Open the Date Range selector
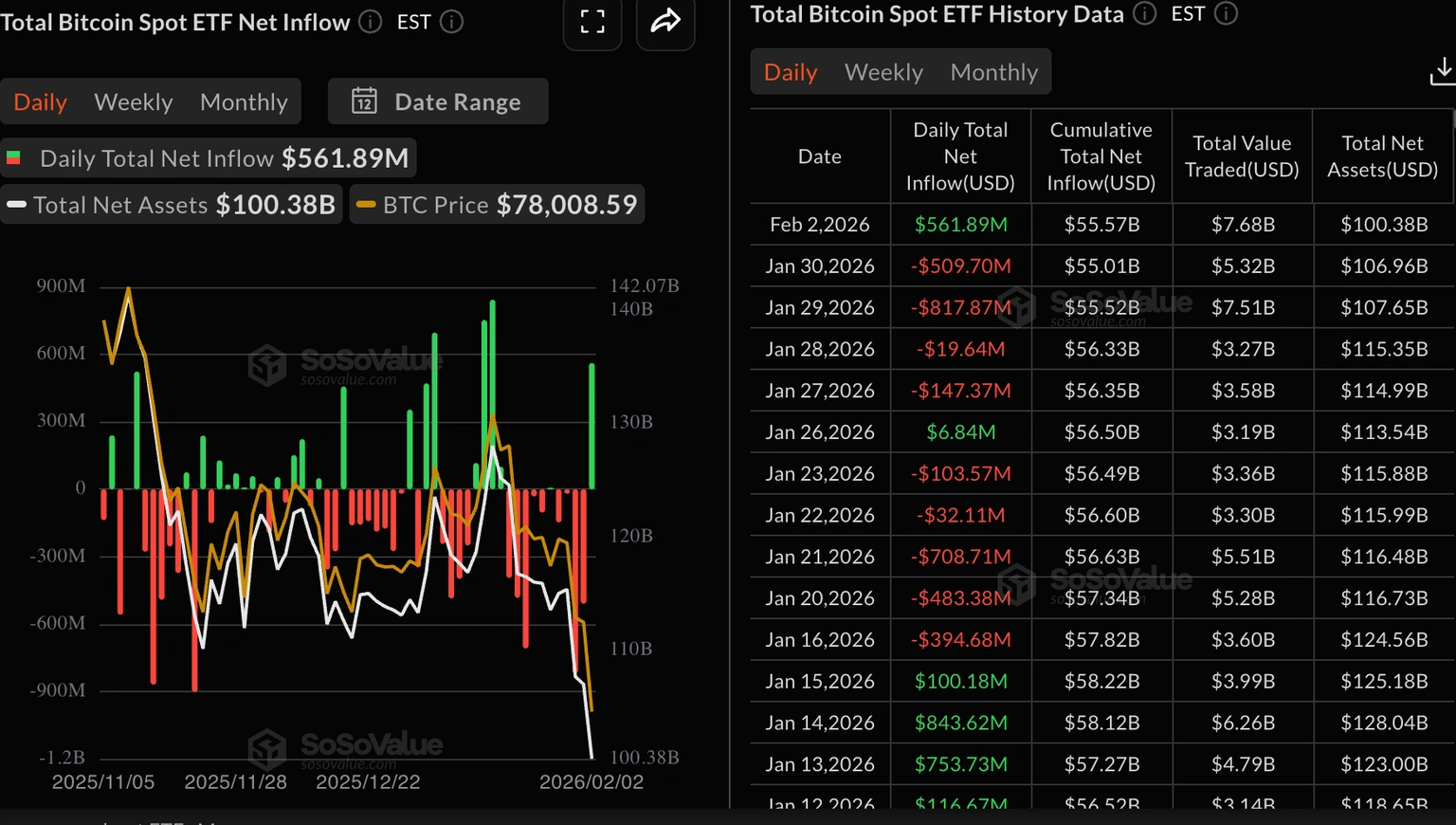 click(438, 101)
